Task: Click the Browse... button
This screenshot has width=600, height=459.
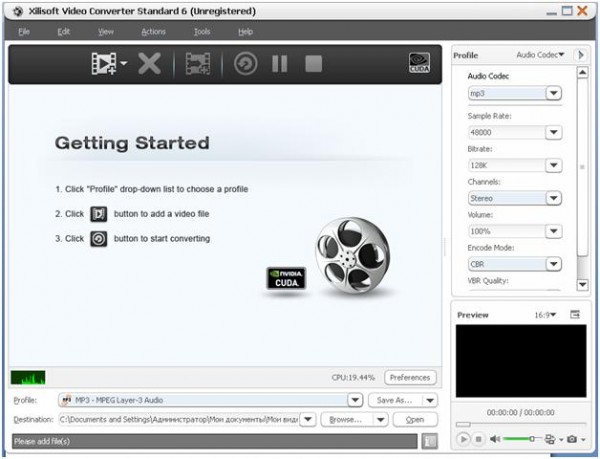Action: [346, 420]
